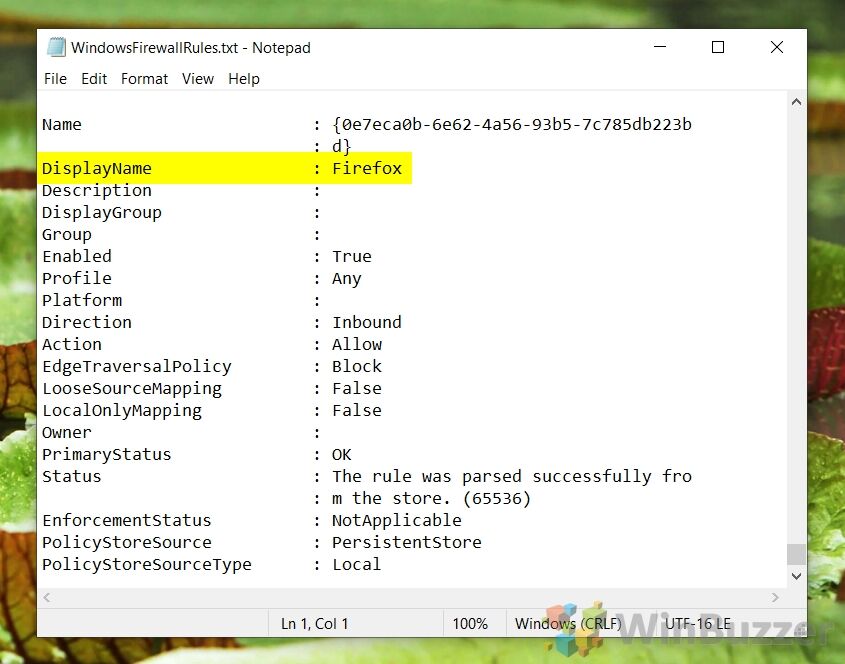Click the 'Local' value of PolicyStoreSourceType
The width and height of the screenshot is (845, 664).
click(357, 564)
